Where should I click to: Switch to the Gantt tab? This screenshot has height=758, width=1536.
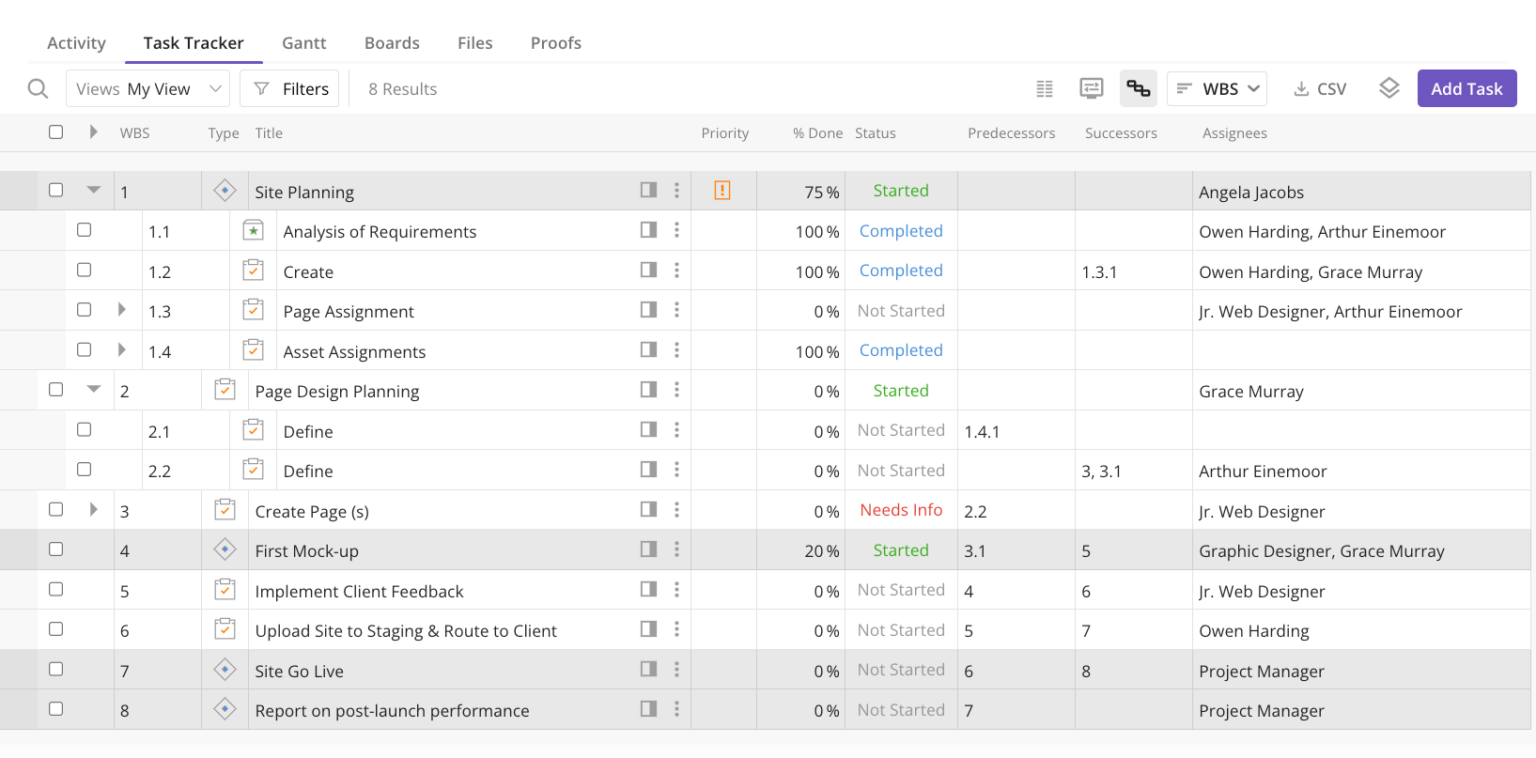(x=304, y=43)
